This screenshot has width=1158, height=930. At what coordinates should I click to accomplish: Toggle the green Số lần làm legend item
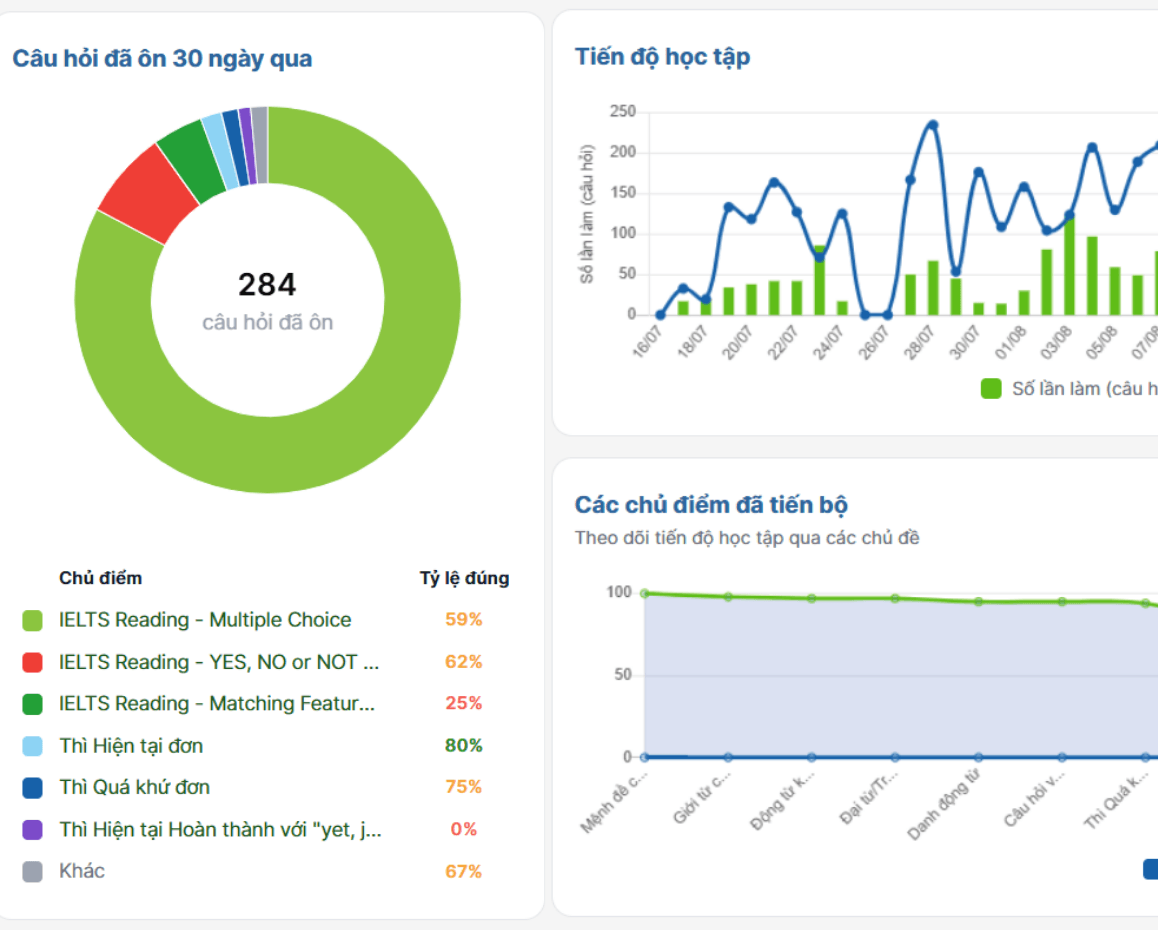[1069, 389]
